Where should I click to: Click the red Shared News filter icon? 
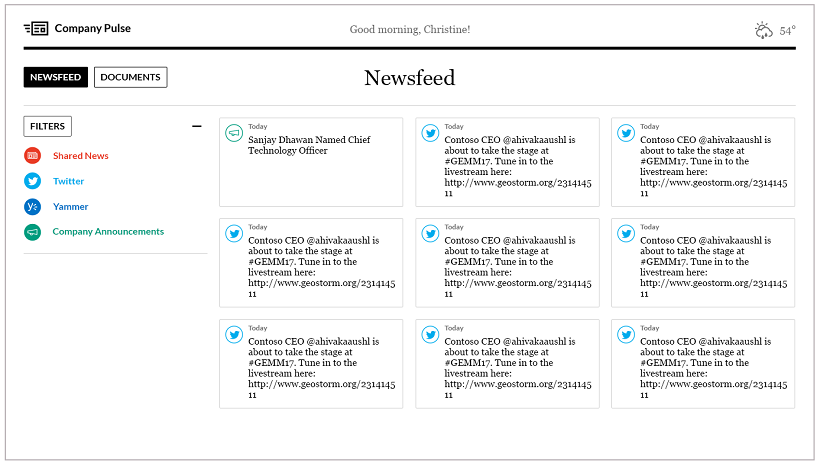pos(33,156)
